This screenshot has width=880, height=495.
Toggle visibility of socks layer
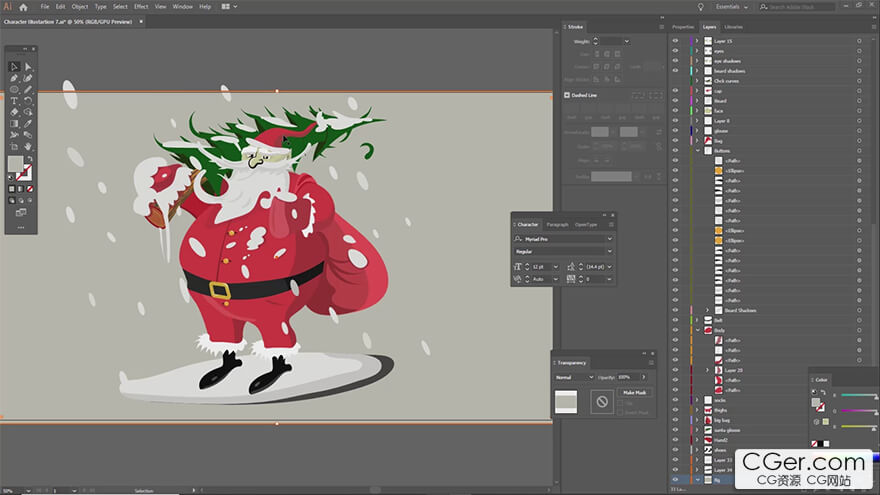[675, 400]
